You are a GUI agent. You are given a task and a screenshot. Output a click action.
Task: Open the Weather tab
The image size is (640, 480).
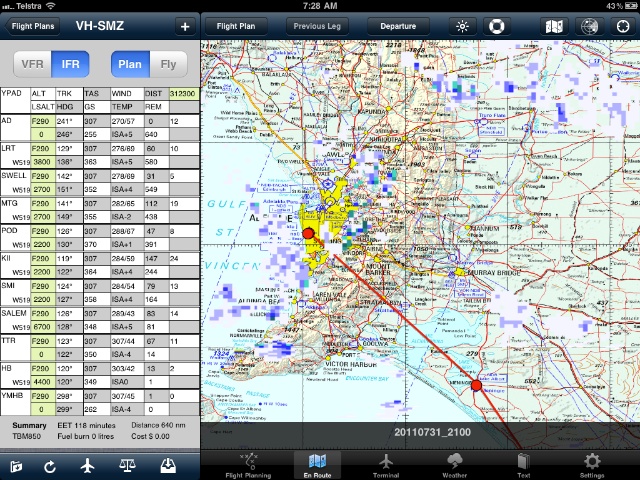(x=454, y=466)
